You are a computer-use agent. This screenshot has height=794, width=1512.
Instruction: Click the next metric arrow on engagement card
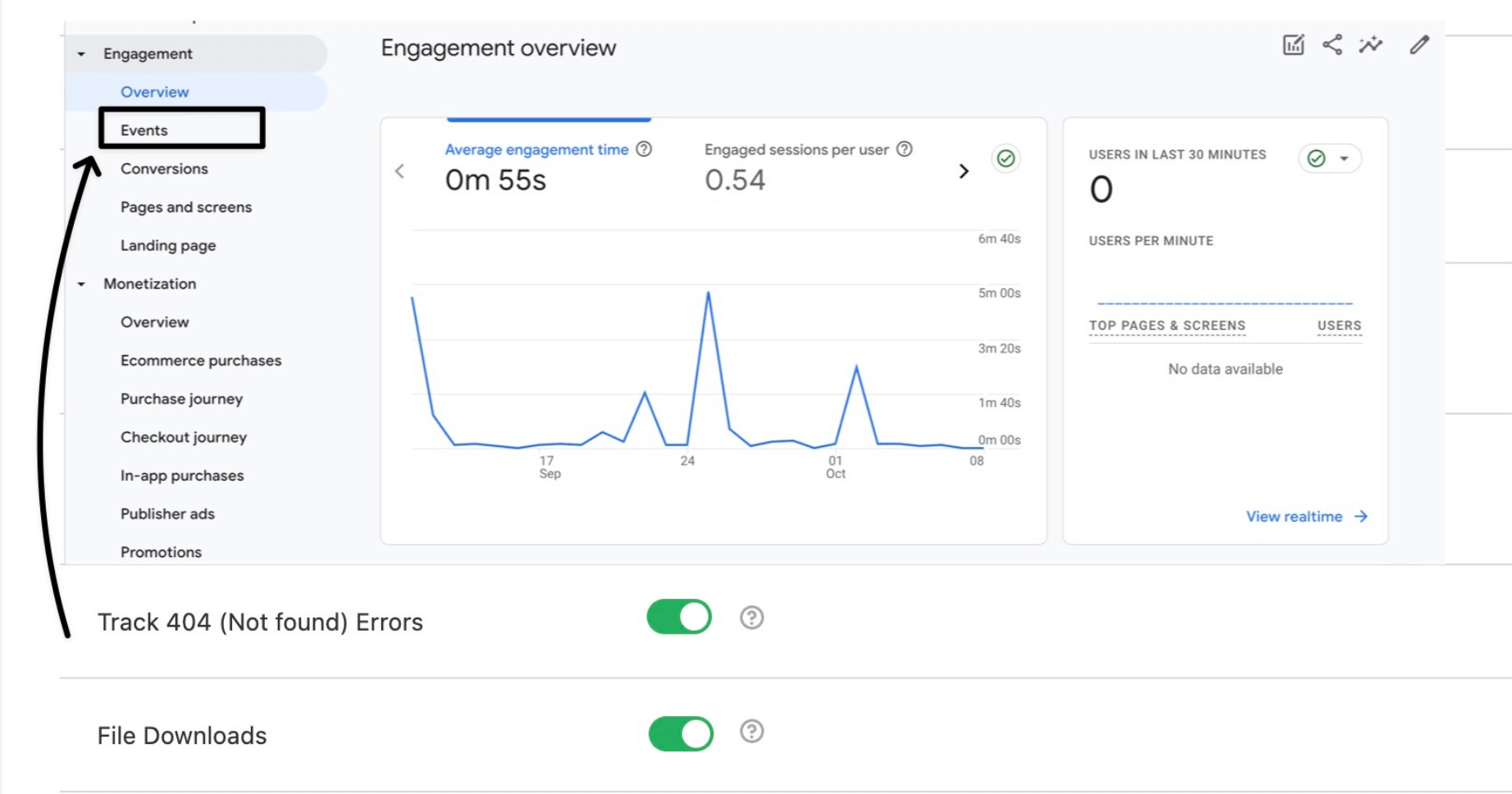point(963,170)
